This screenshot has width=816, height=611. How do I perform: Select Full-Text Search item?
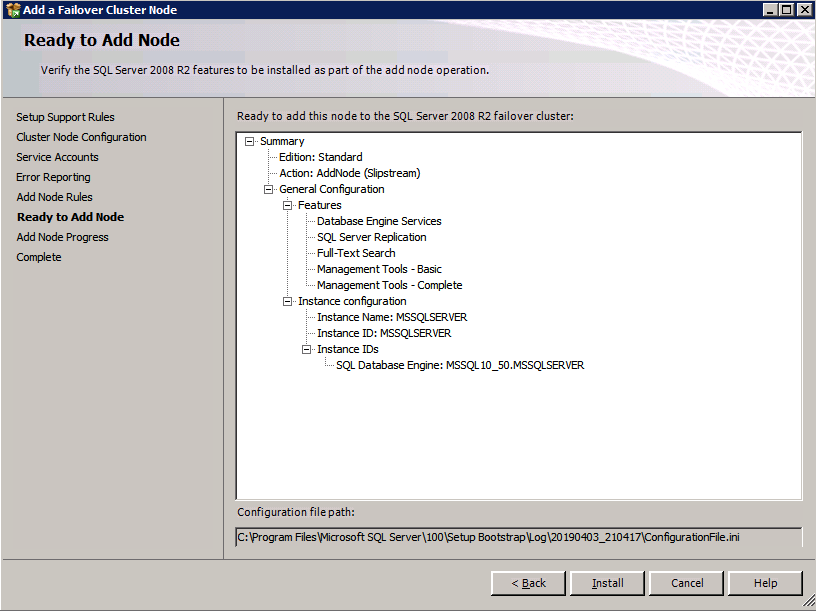pos(356,253)
